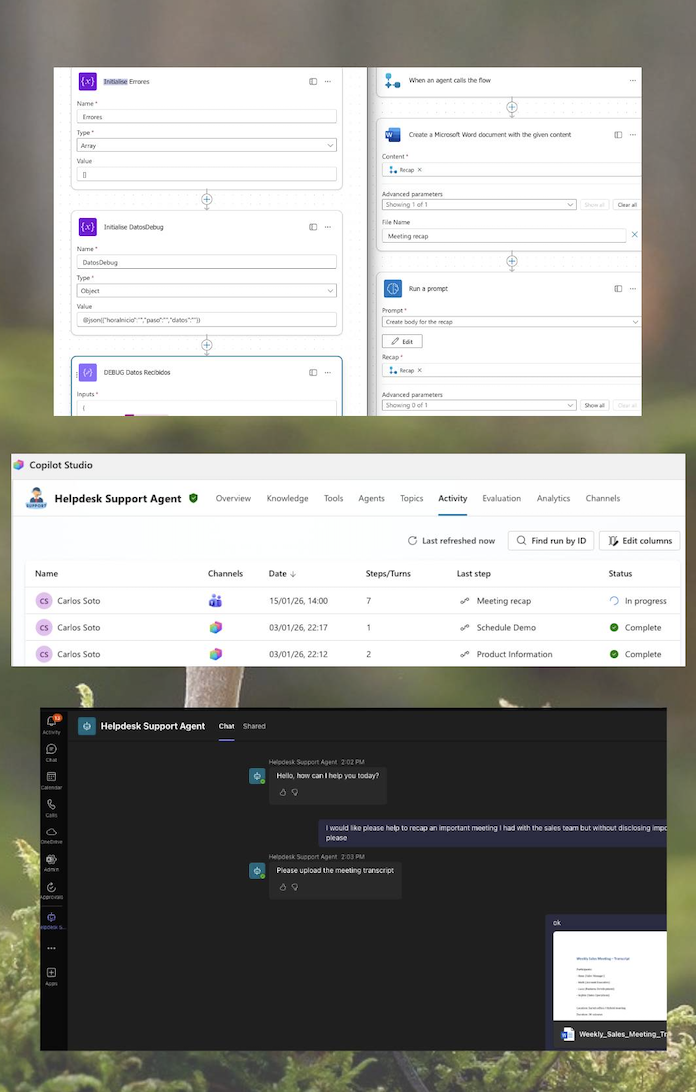Viewport: 696px width, 1092px height.
Task: Click the Word icon on Create document action
Action: pos(392,134)
